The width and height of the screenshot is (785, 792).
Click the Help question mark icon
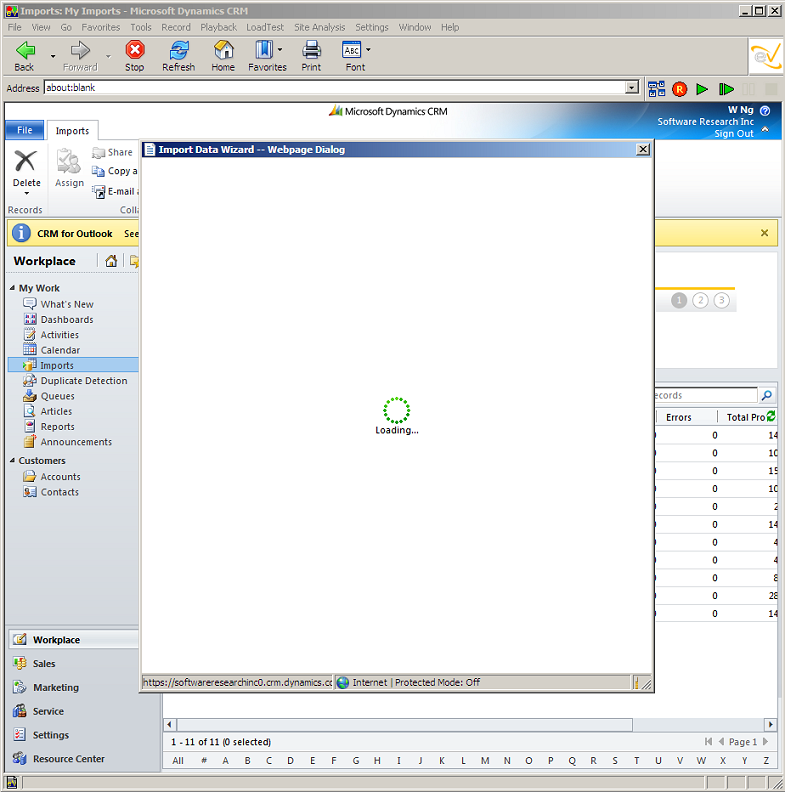point(765,111)
